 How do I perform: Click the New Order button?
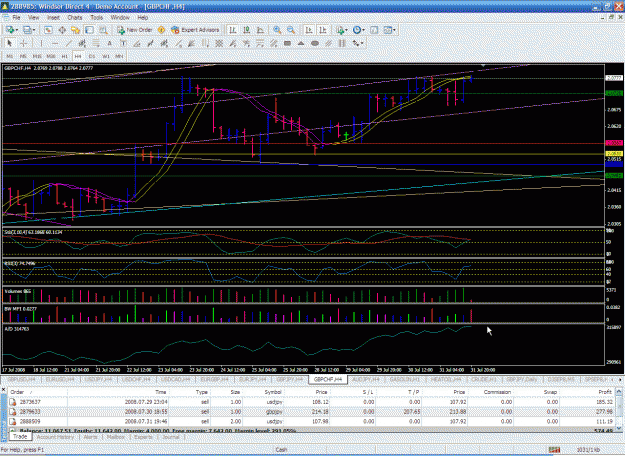[x=134, y=30]
